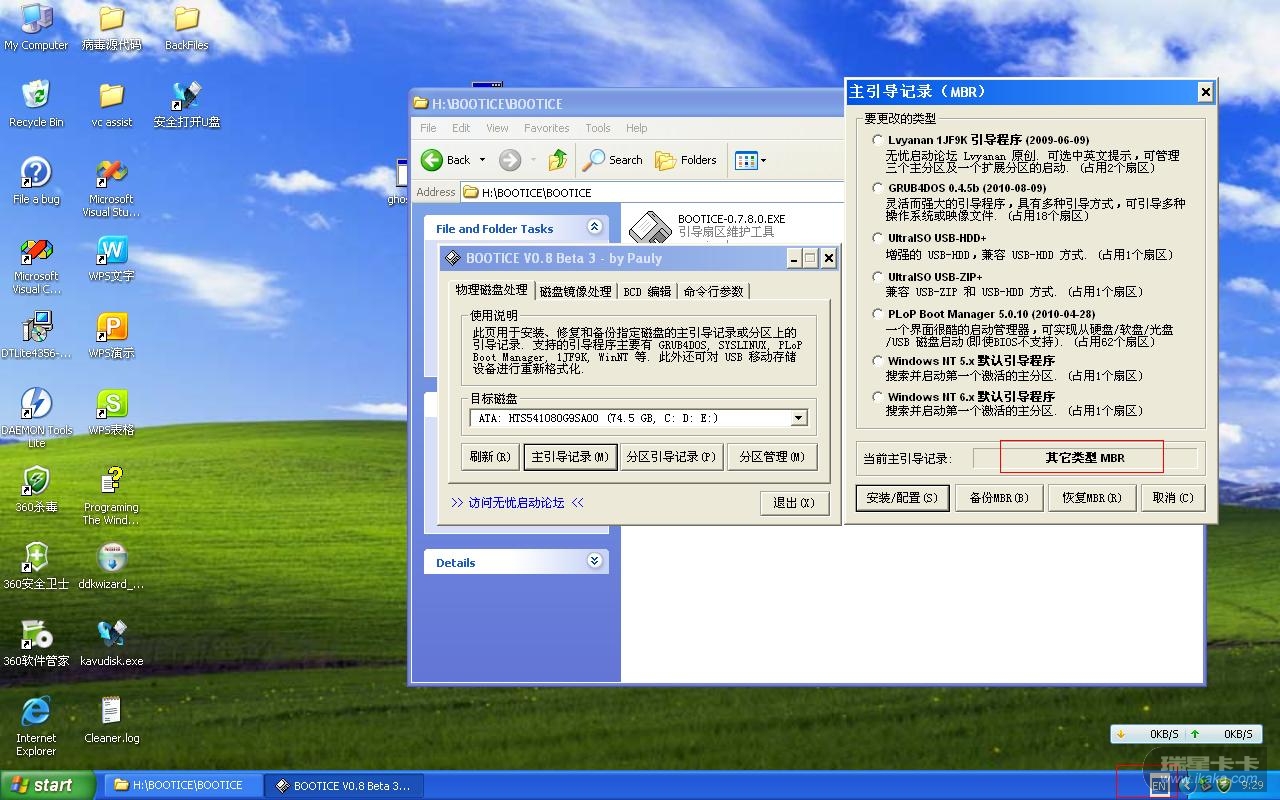
Task: Select Windows NT 5.x 默认引导程序 option
Action: point(878,361)
